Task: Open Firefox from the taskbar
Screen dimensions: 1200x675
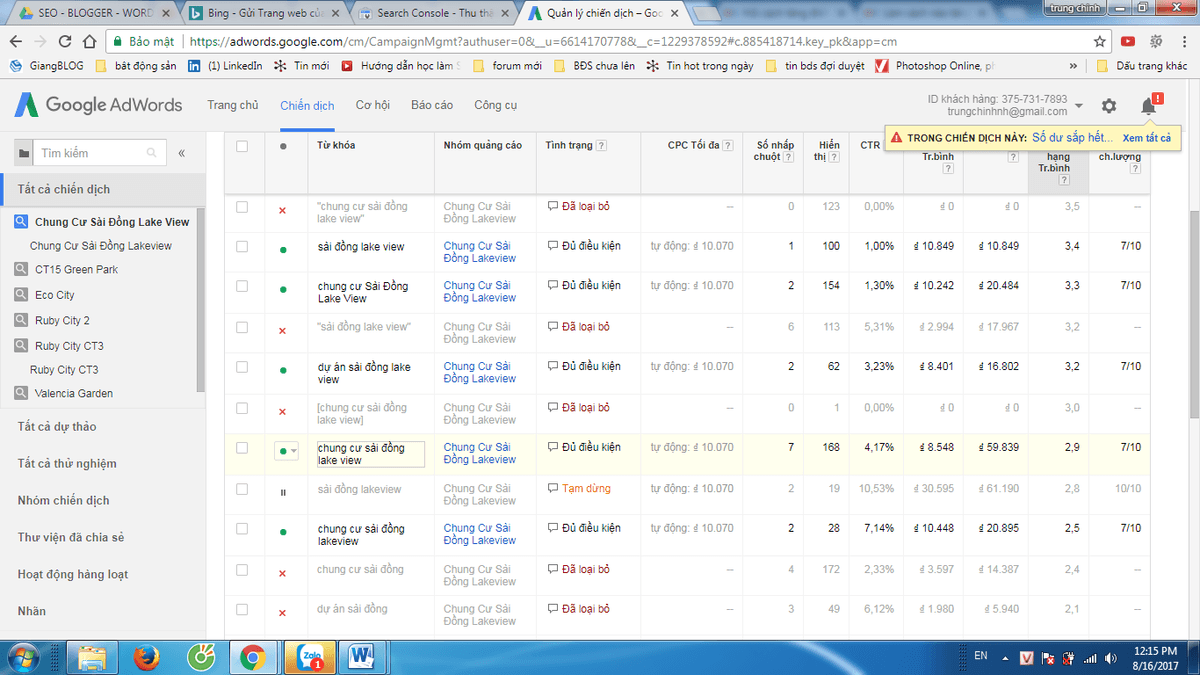Action: click(146, 657)
